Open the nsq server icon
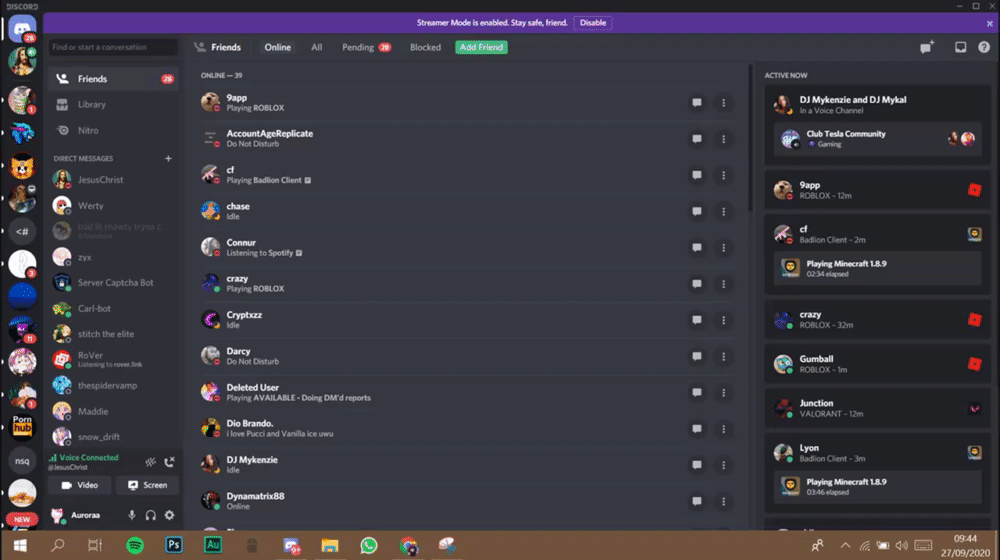 22,461
